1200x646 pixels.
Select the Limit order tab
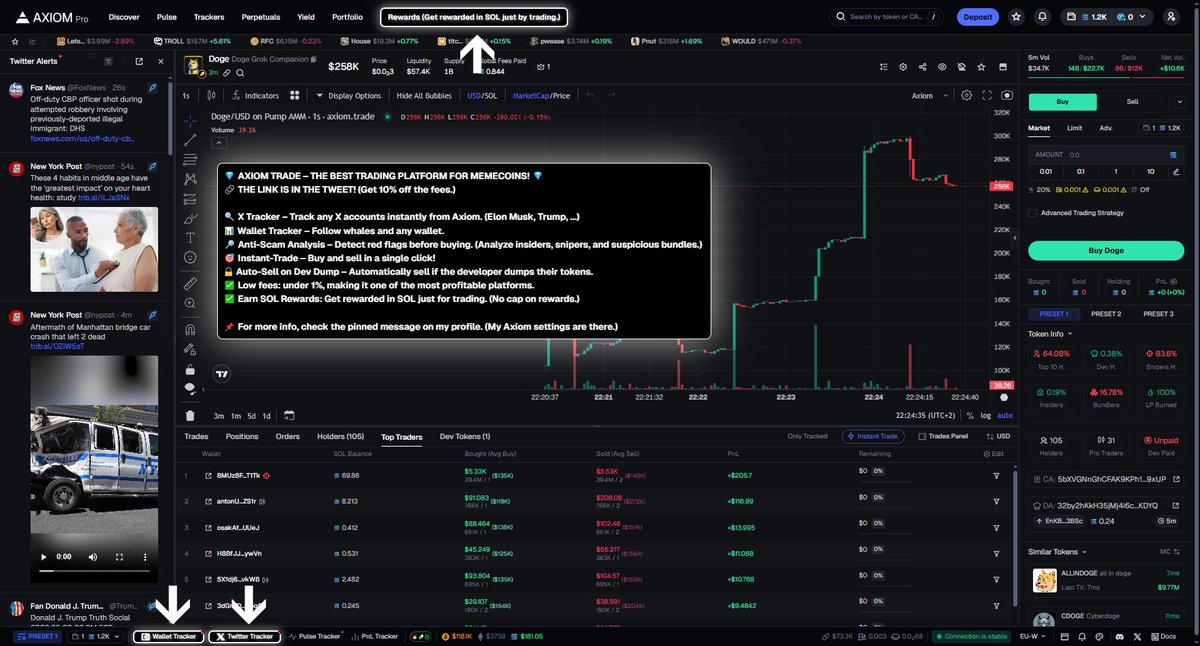(1074, 128)
